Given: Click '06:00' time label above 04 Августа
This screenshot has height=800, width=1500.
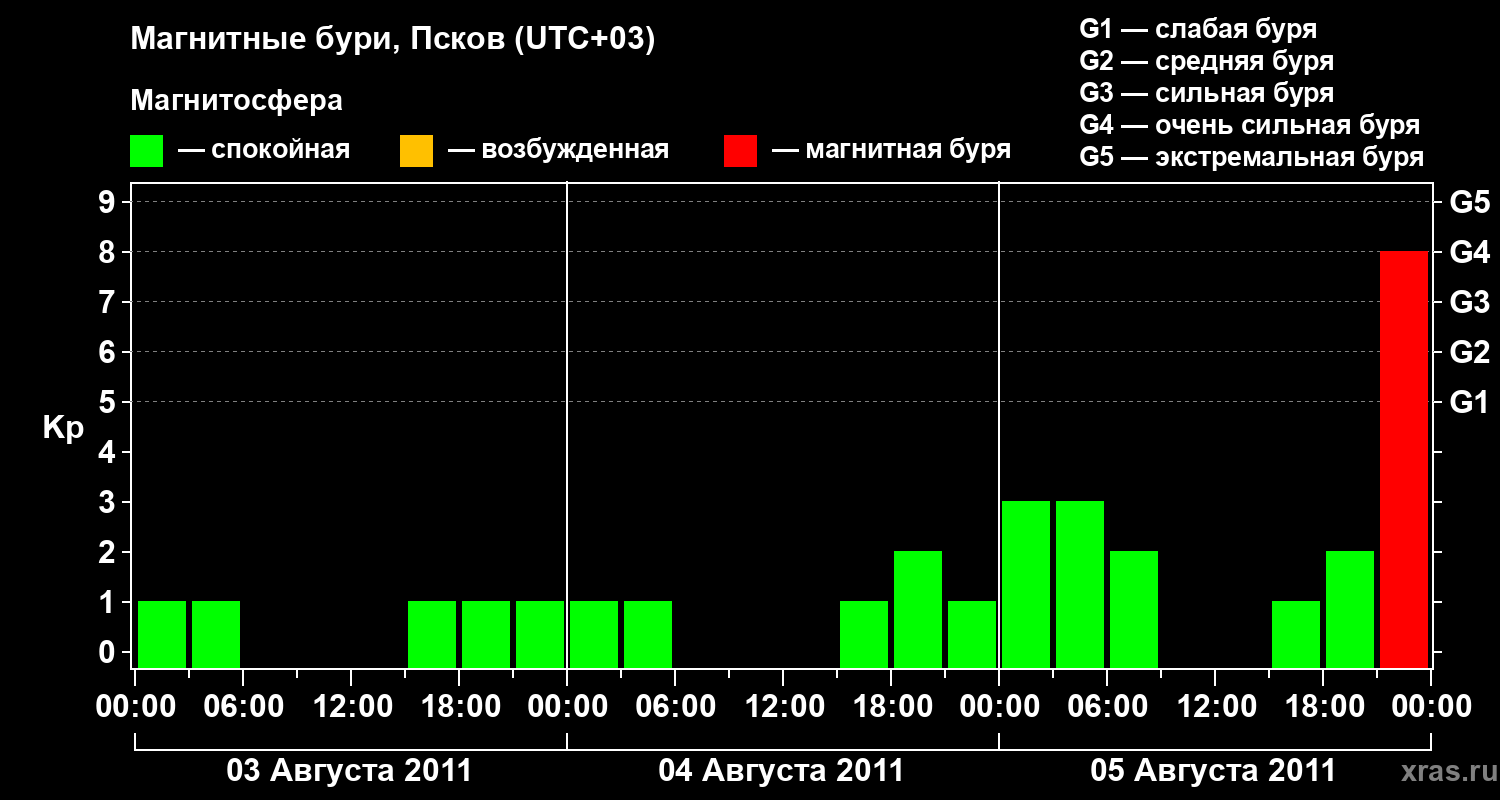Looking at the screenshot, I should 675,707.
